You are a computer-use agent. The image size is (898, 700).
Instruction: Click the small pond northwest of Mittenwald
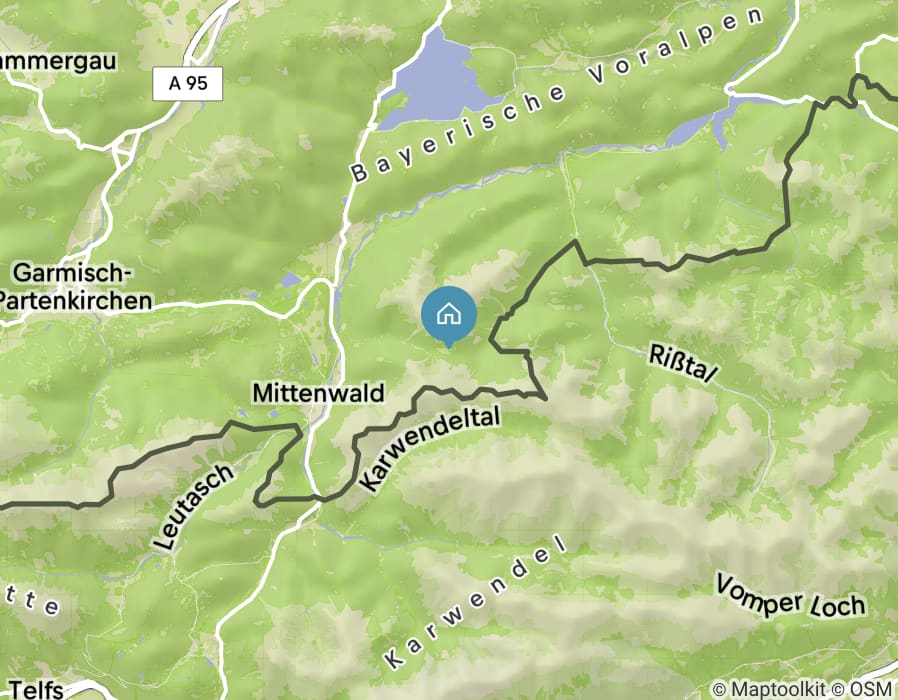pos(291,280)
